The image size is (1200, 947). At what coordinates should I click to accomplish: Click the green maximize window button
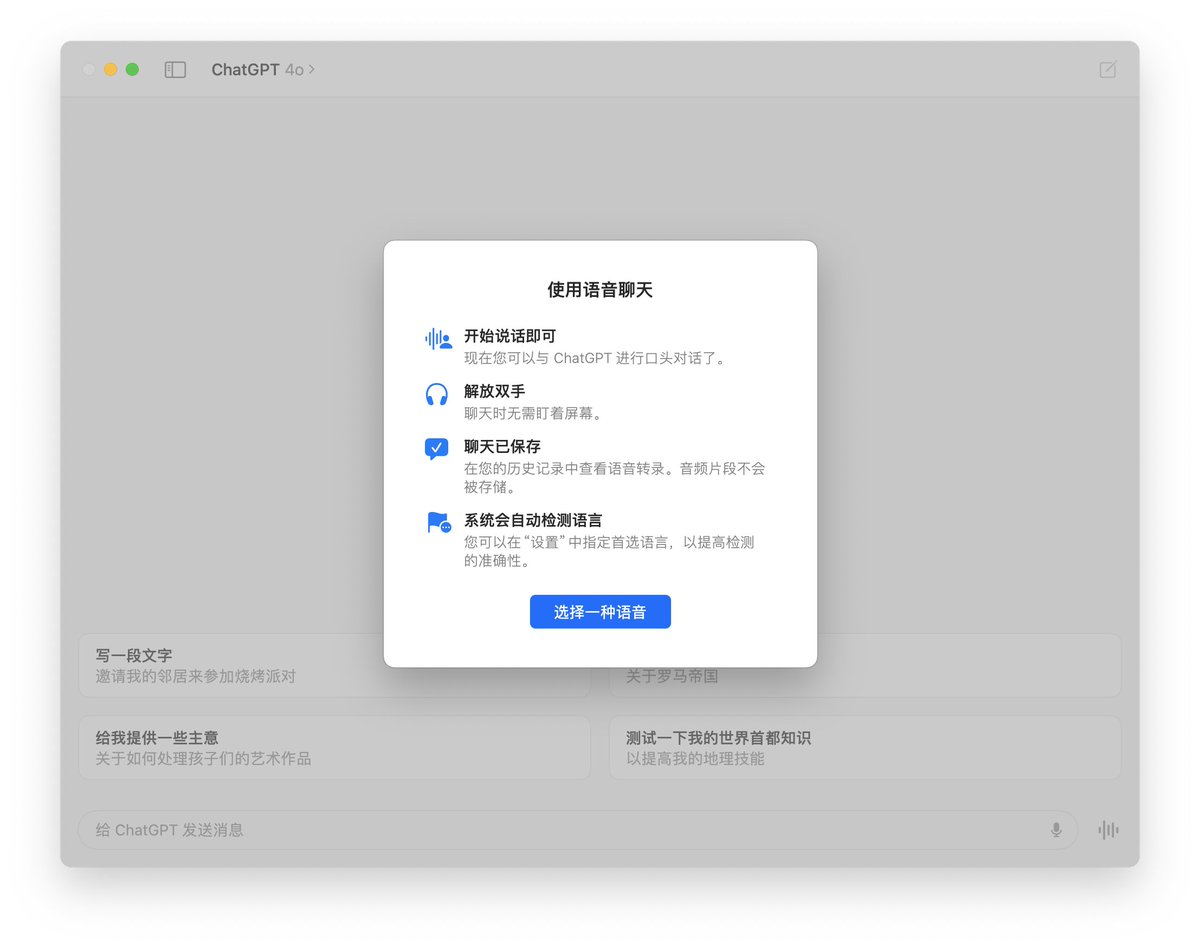click(132, 70)
